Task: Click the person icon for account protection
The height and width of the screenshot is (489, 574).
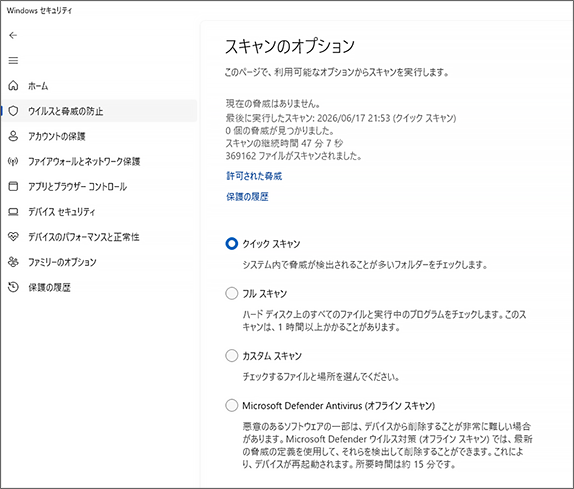Action: [x=13, y=136]
